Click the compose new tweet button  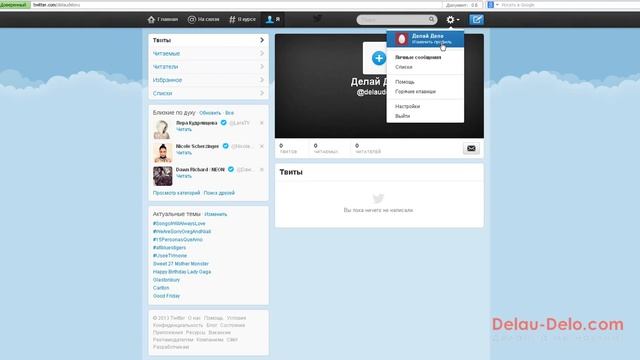pyautogui.click(x=476, y=19)
